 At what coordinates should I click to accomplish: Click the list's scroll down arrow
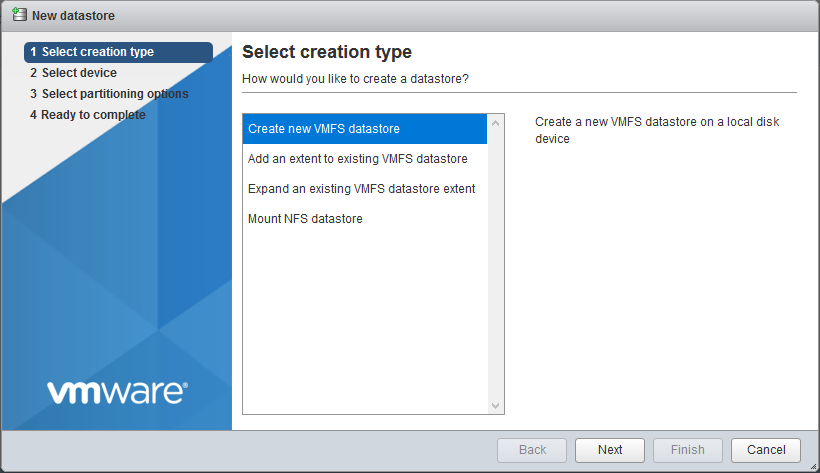pos(495,405)
